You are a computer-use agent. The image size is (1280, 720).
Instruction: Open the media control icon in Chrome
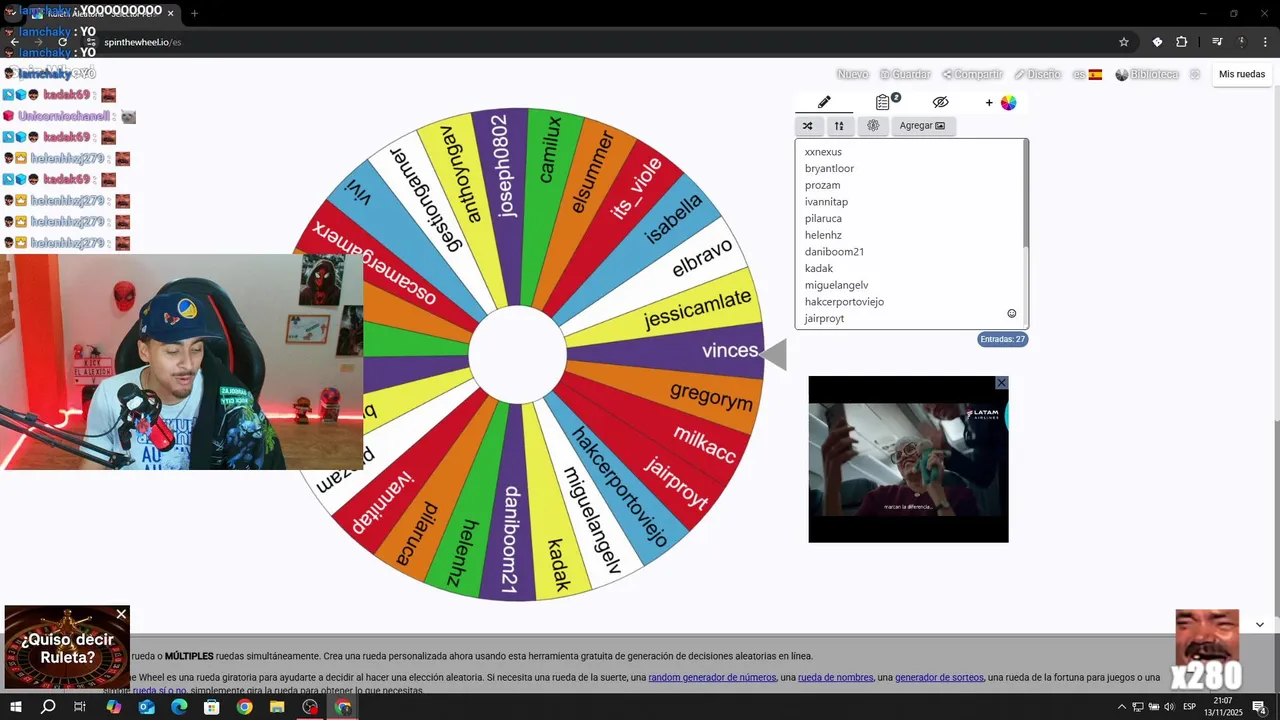pos(1217,42)
